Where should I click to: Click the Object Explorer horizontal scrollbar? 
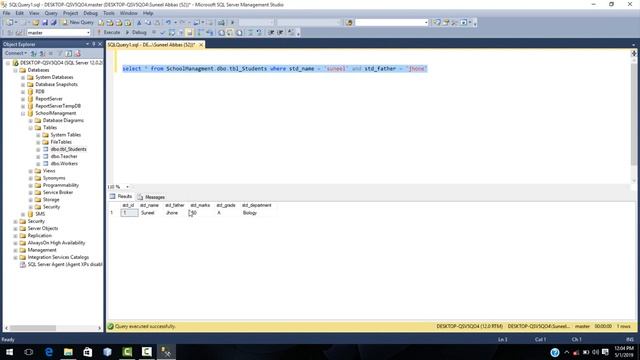pyautogui.click(x=53, y=328)
